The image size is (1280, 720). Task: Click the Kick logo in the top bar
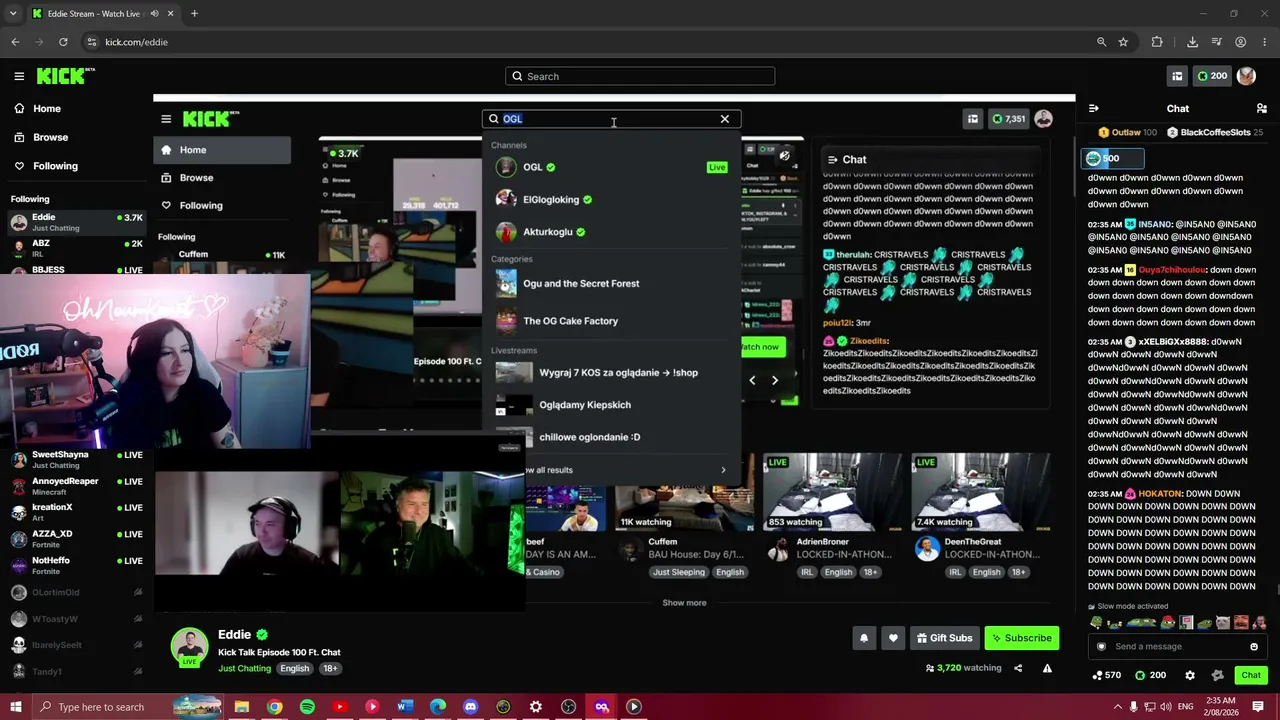click(65, 76)
